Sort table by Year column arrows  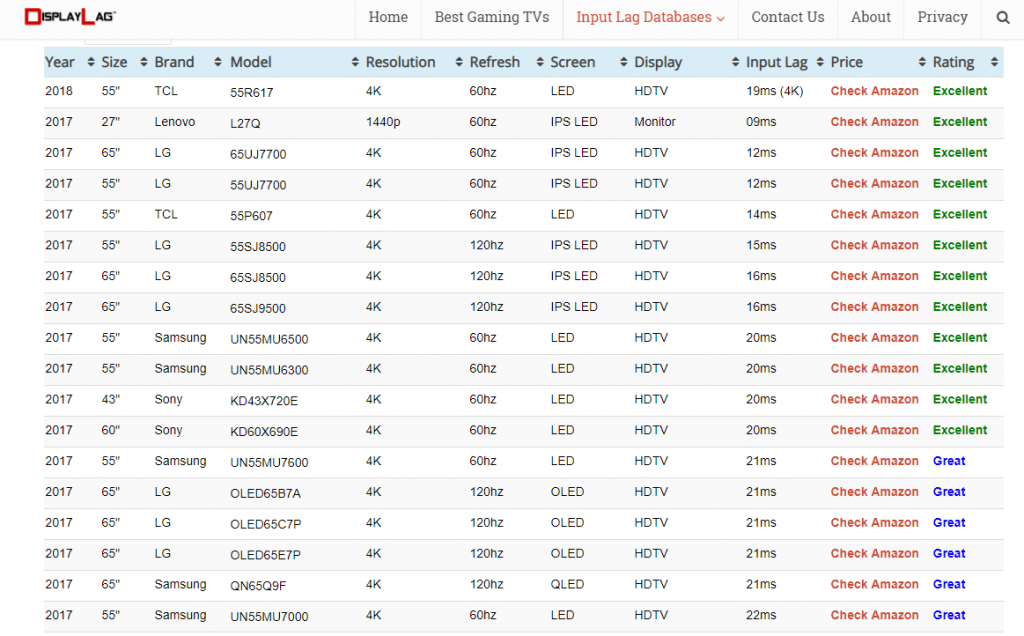[91, 62]
